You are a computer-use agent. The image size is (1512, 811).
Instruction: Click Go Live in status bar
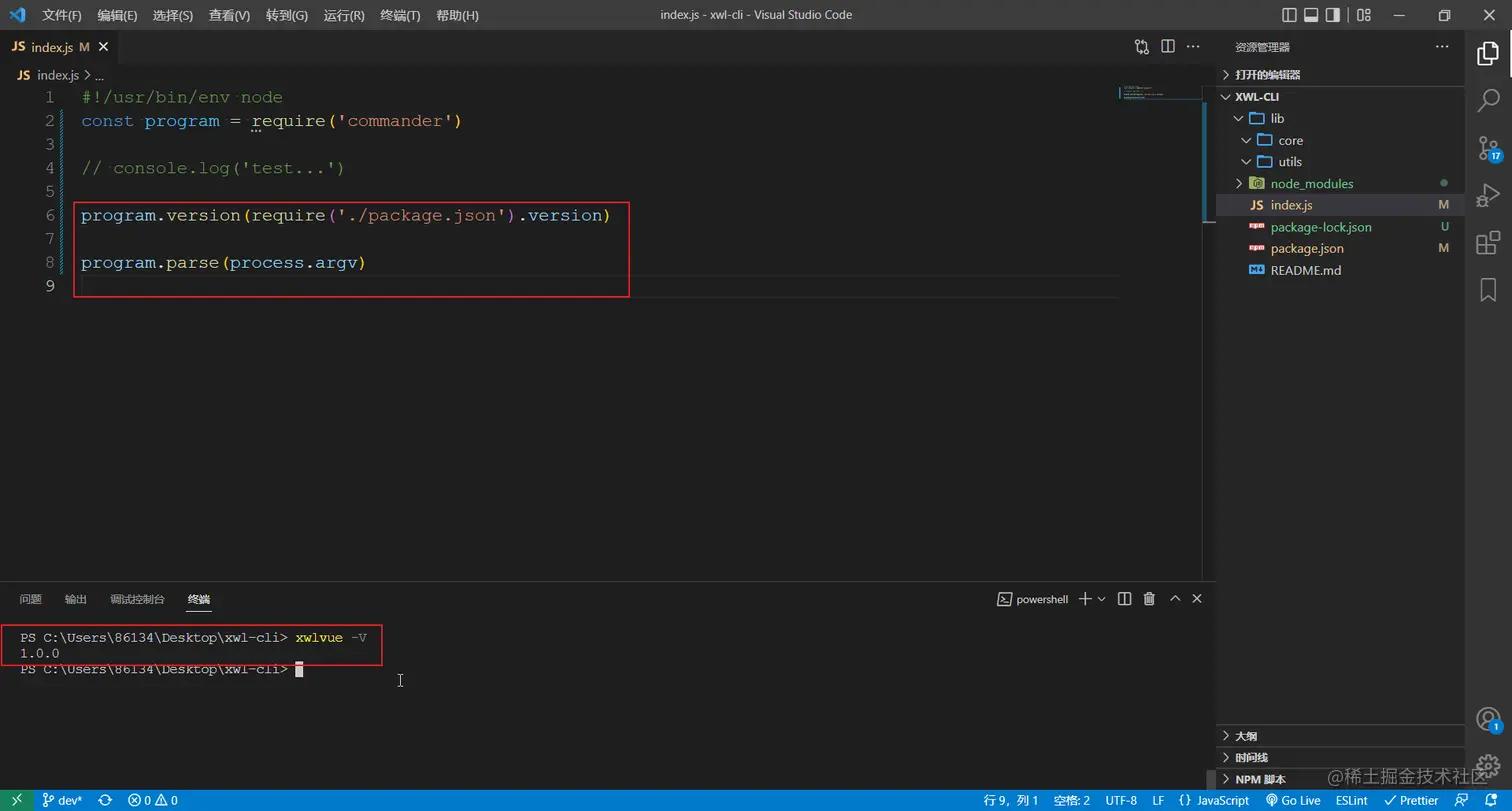click(1293, 800)
